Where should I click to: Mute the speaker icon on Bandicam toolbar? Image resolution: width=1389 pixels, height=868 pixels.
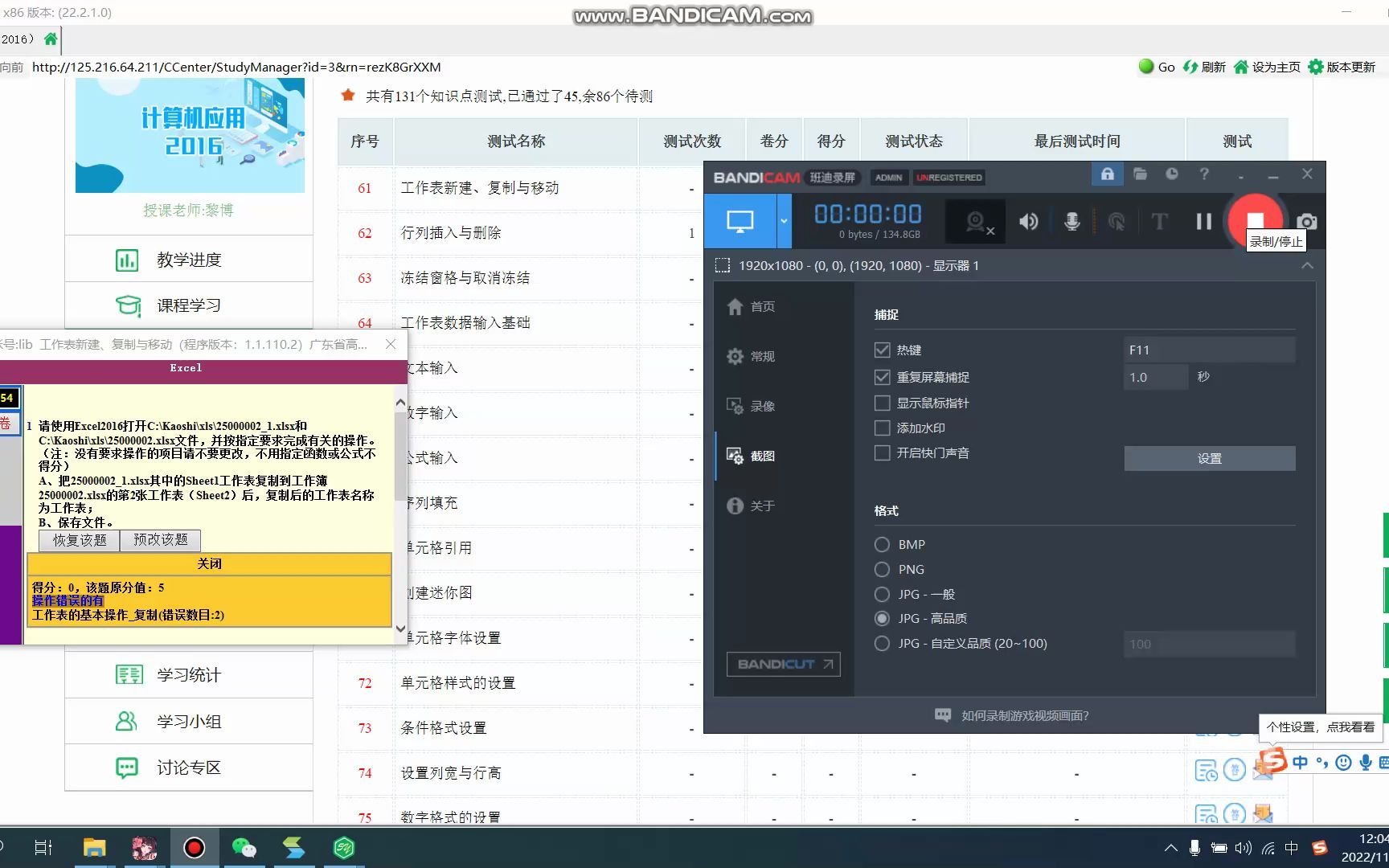coord(1027,221)
